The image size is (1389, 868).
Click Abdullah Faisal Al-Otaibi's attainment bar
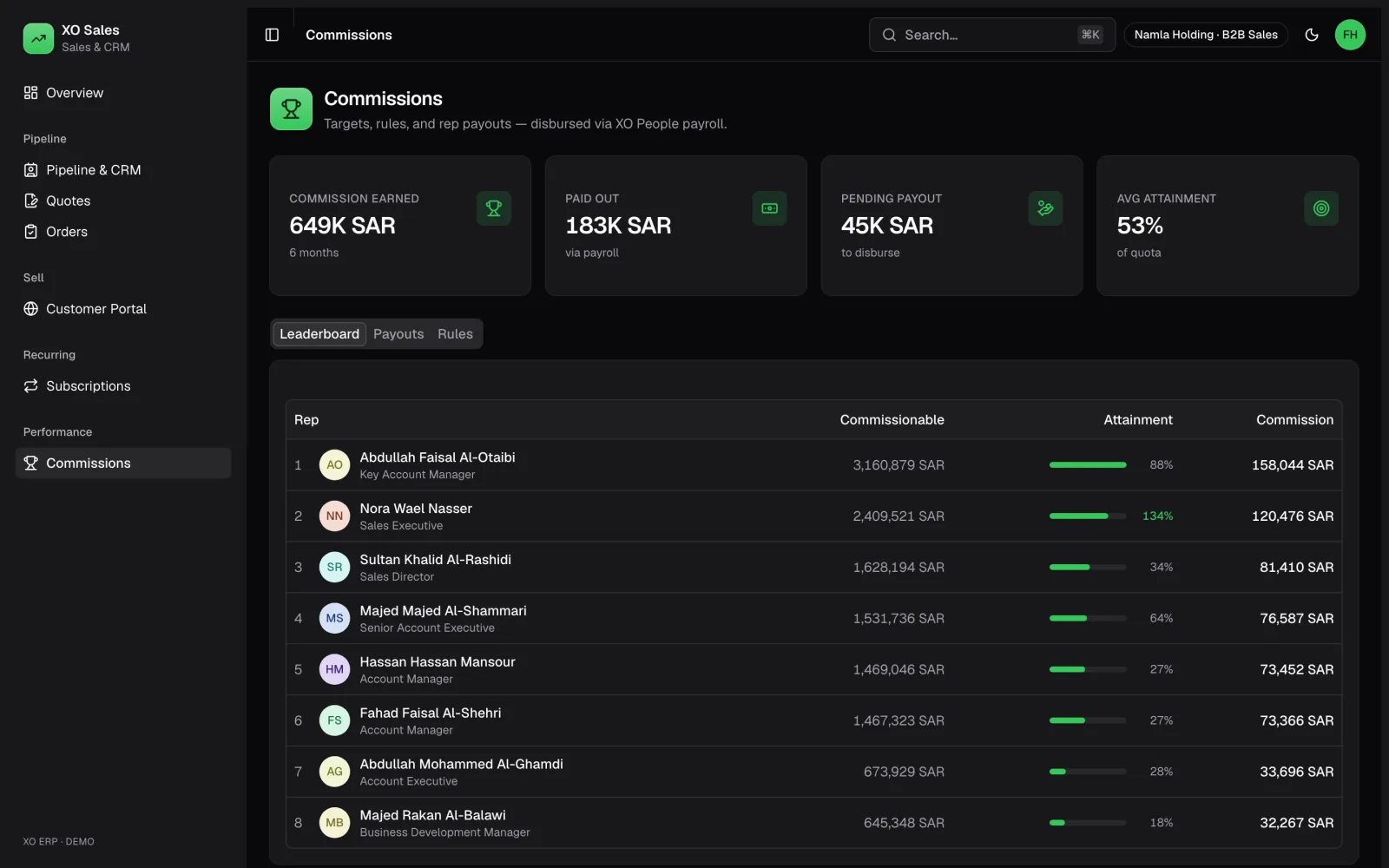[x=1088, y=465]
